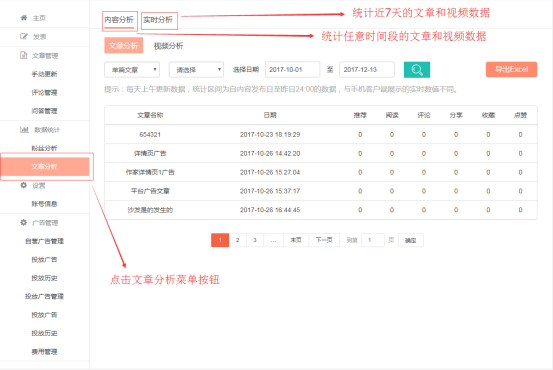Select the article named 详情页广告
553x370 pixels.
(x=150, y=153)
